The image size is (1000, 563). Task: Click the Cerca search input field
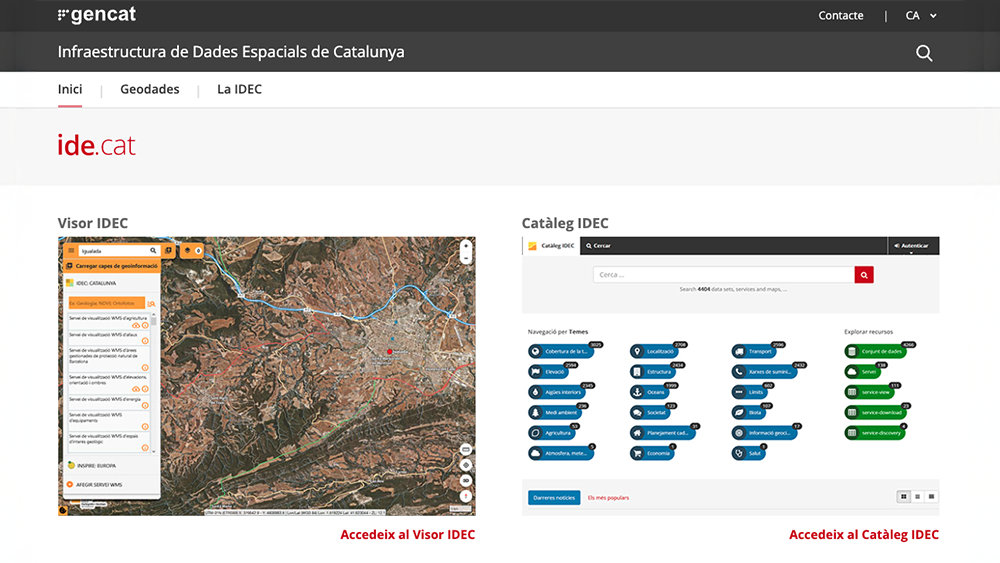tap(723, 275)
